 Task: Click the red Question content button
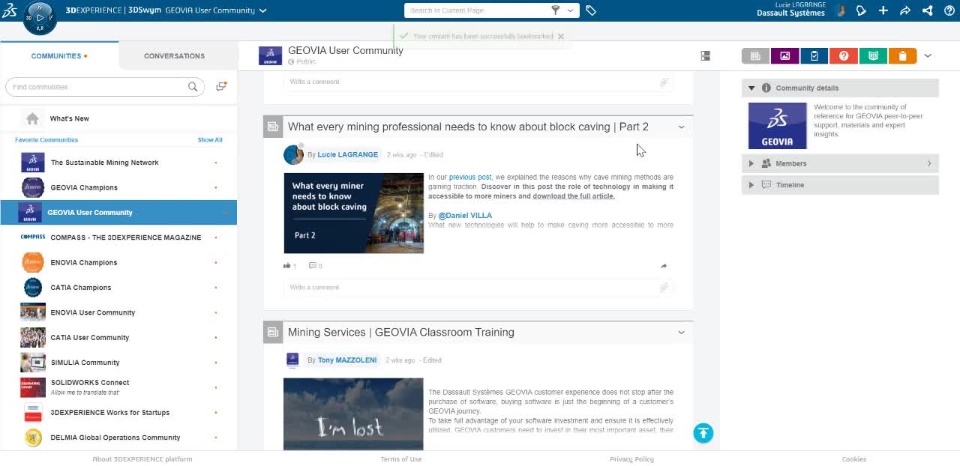click(844, 56)
